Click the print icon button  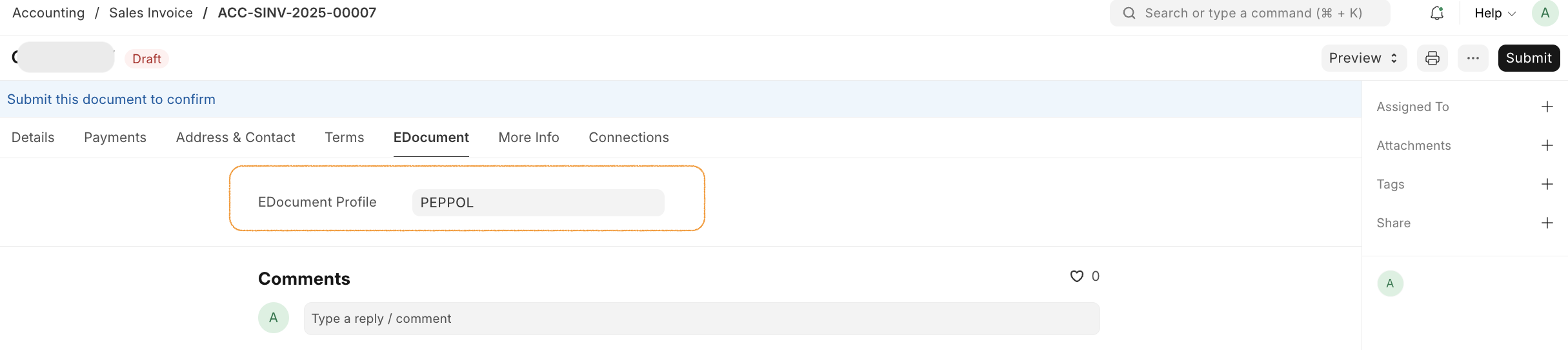1432,58
